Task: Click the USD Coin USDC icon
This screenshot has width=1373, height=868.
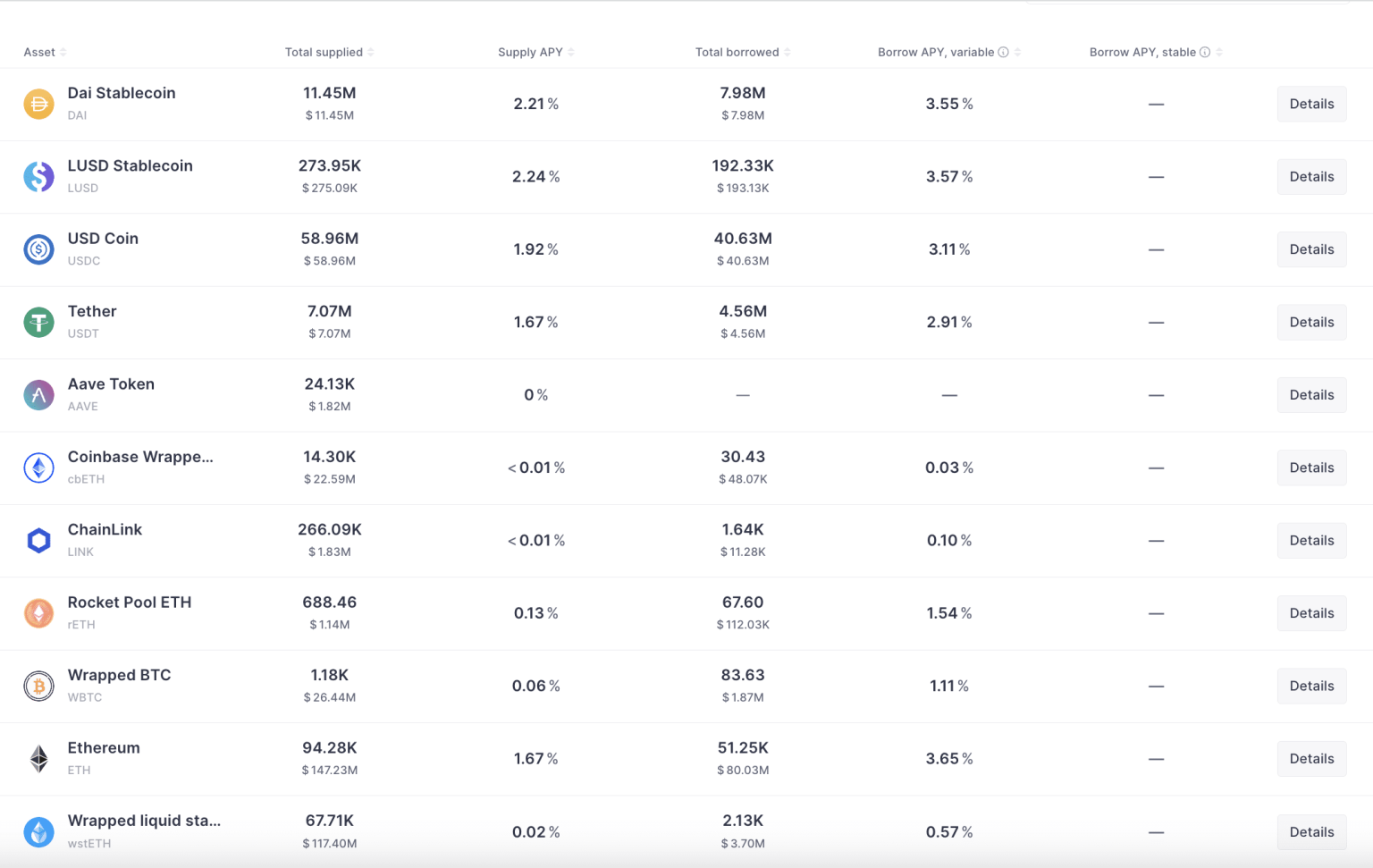Action: coord(38,249)
